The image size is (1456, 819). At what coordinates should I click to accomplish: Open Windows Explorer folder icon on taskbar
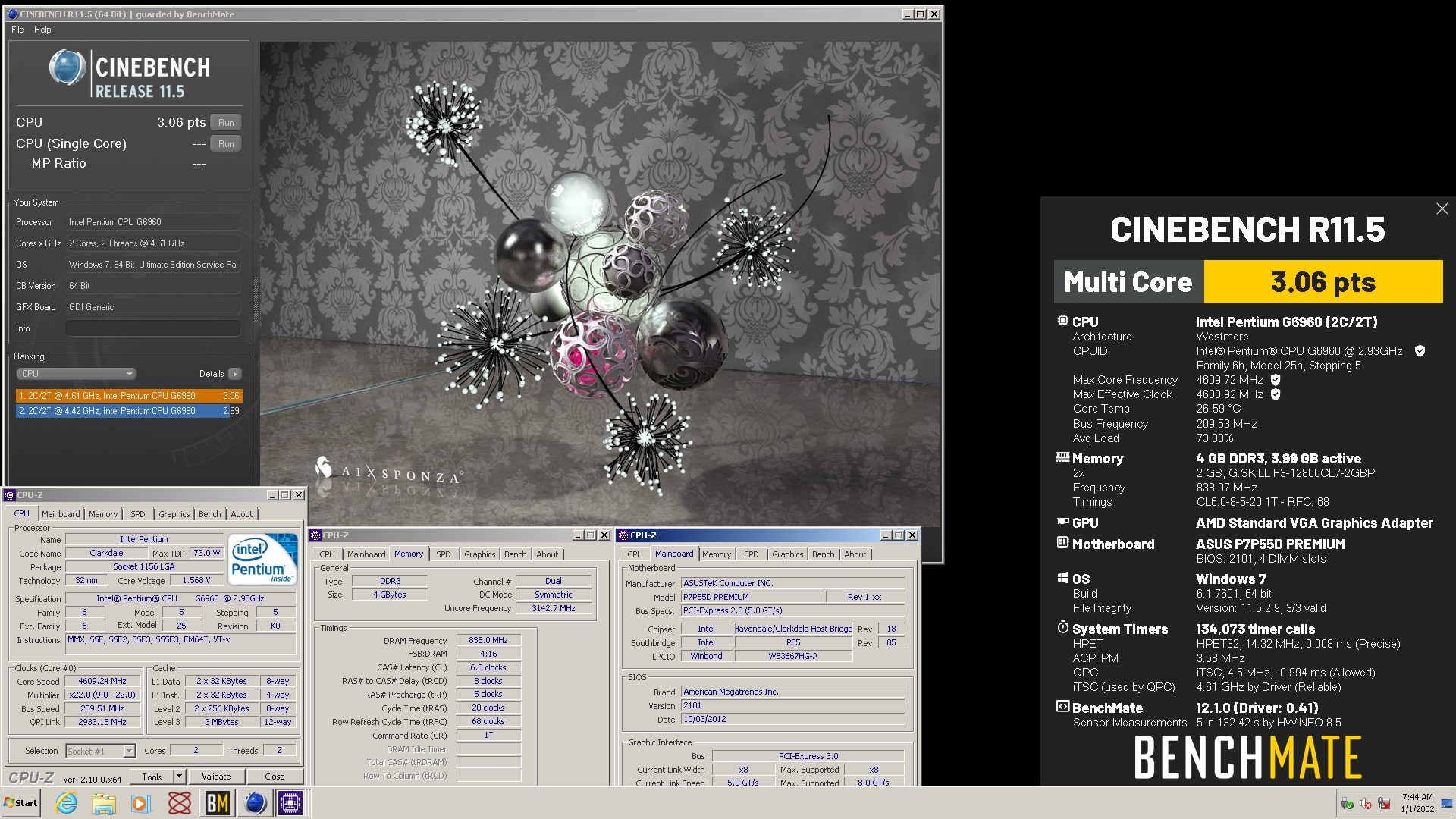tap(104, 803)
